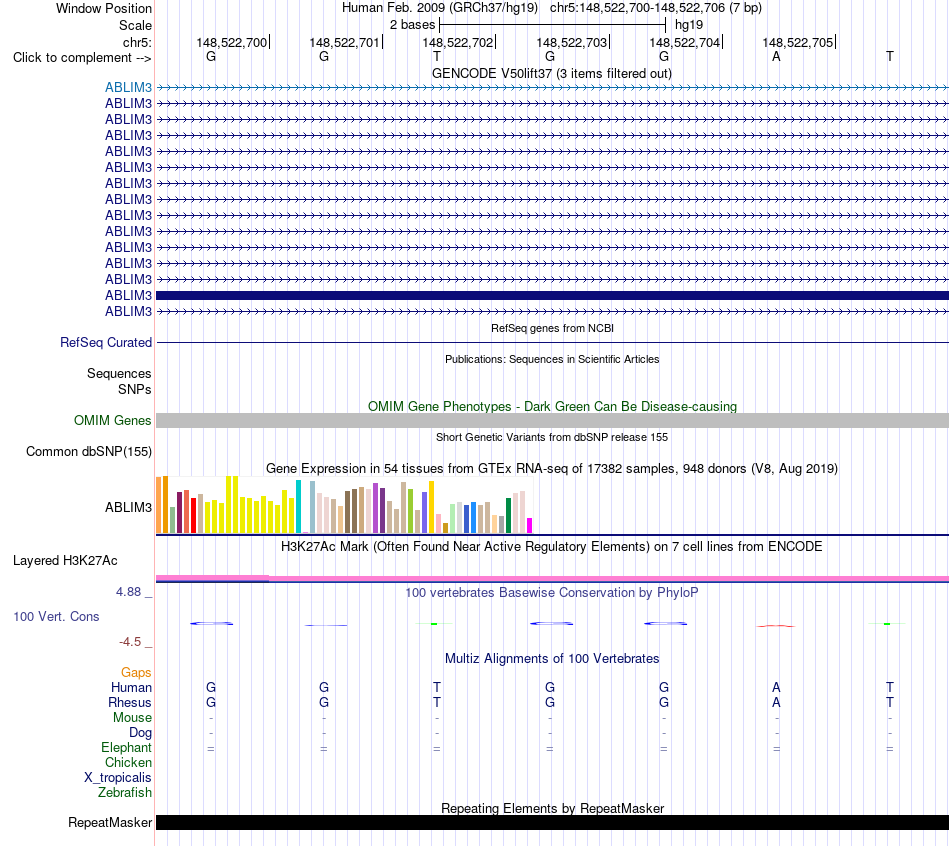Click the chr5:148,522,700-148,522,706 (7 bp) range text
The width and height of the screenshot is (950, 846).
click(656, 8)
